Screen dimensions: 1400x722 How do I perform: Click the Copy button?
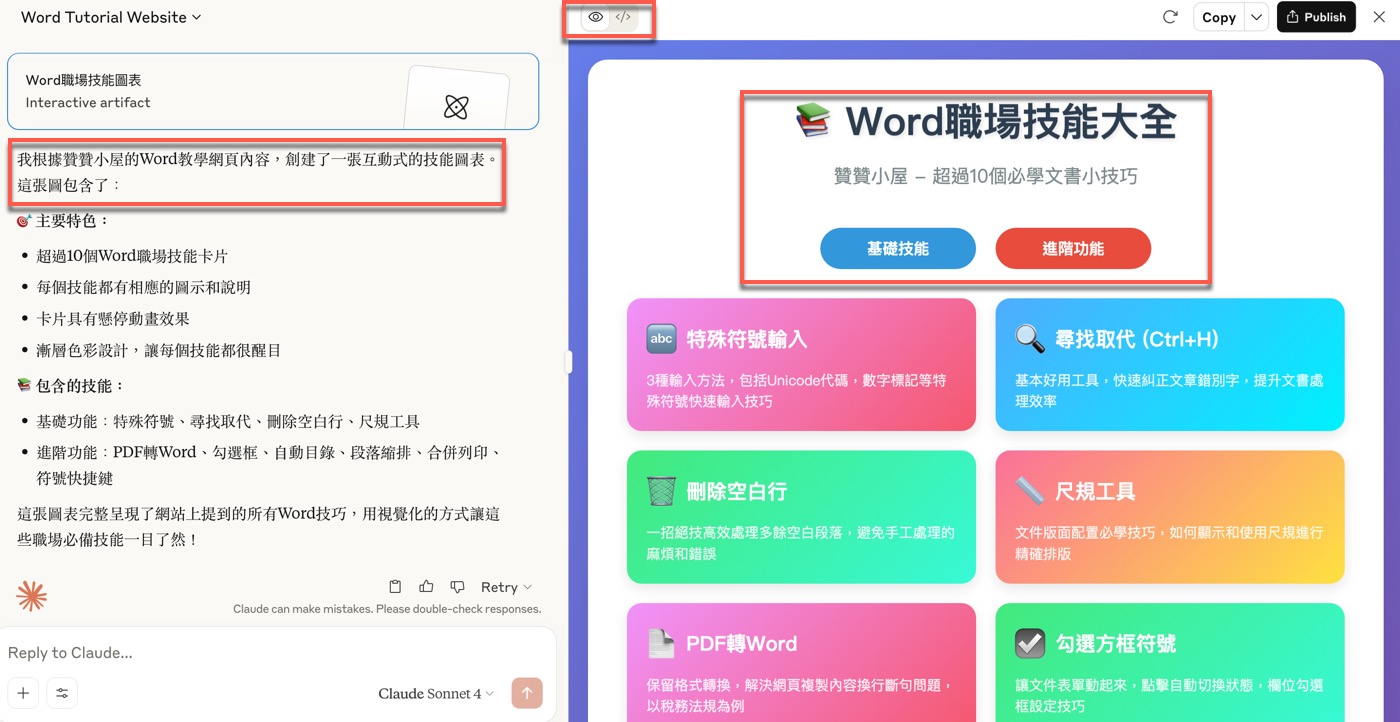pyautogui.click(x=1218, y=17)
